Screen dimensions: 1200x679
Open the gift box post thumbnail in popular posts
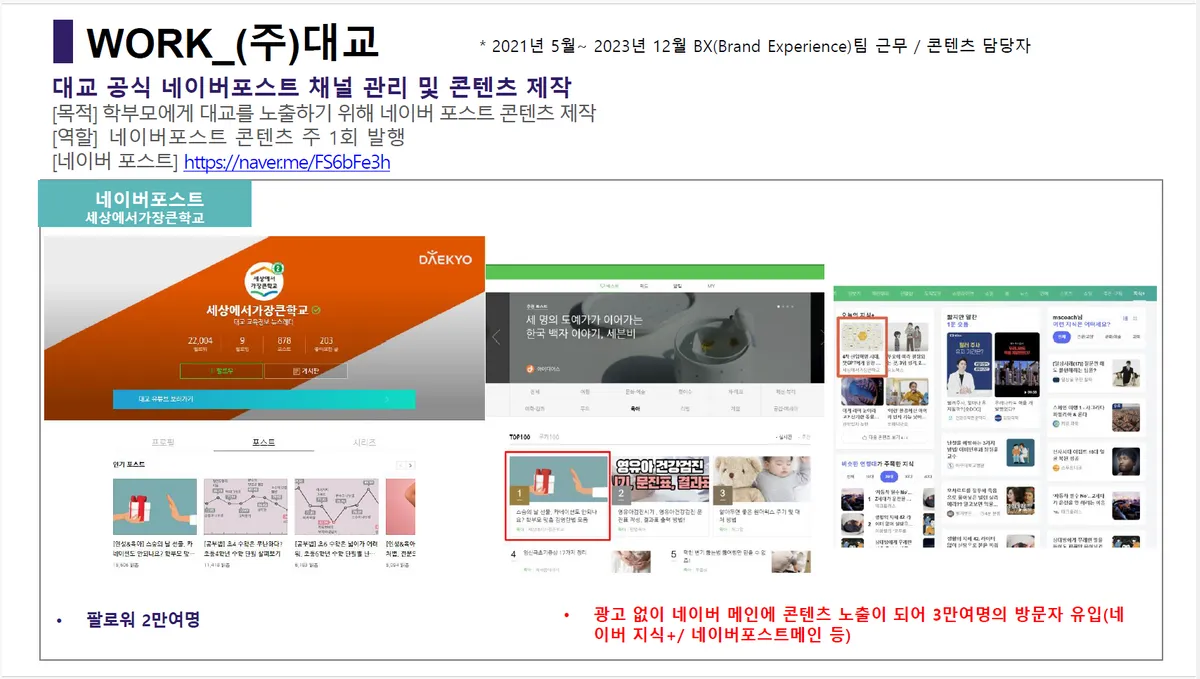coord(154,506)
